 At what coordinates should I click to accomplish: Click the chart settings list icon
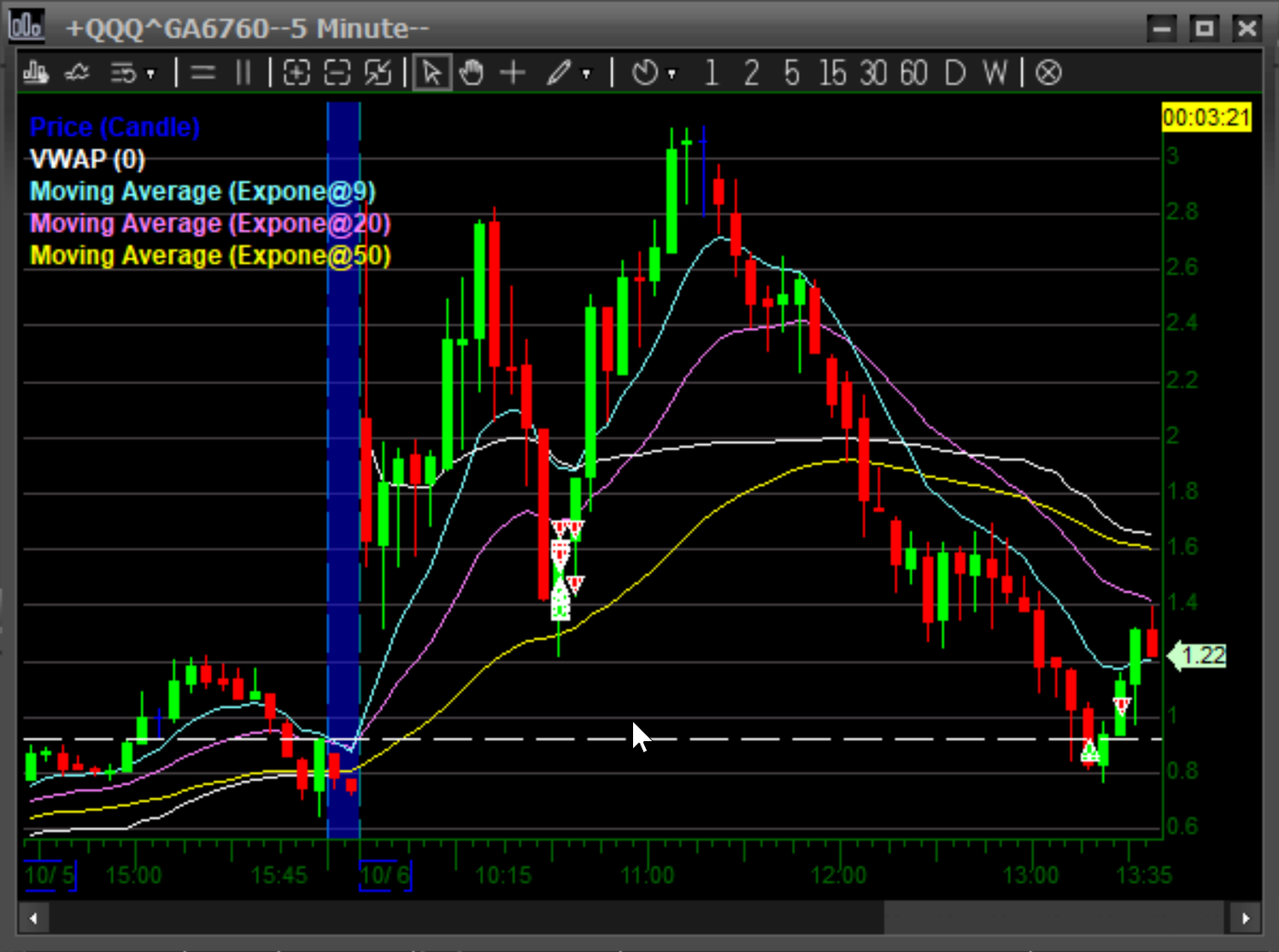123,72
